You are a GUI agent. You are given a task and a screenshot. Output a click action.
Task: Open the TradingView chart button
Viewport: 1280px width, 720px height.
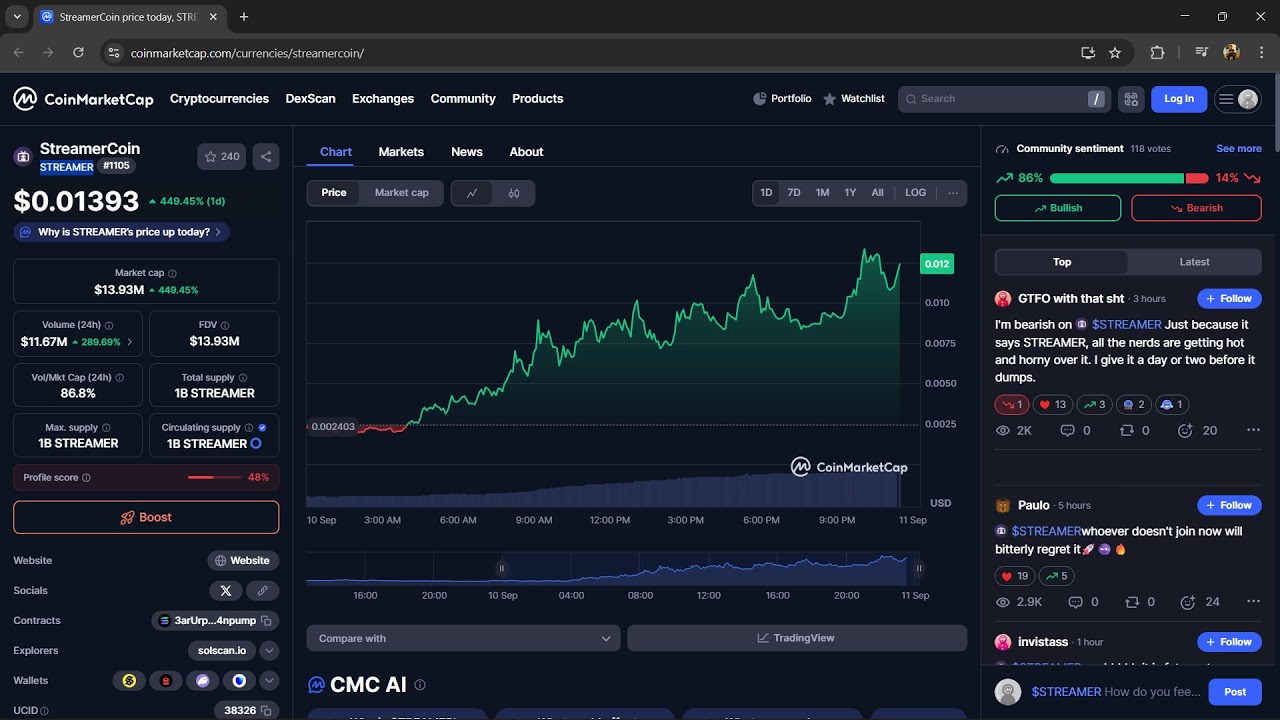click(797, 638)
